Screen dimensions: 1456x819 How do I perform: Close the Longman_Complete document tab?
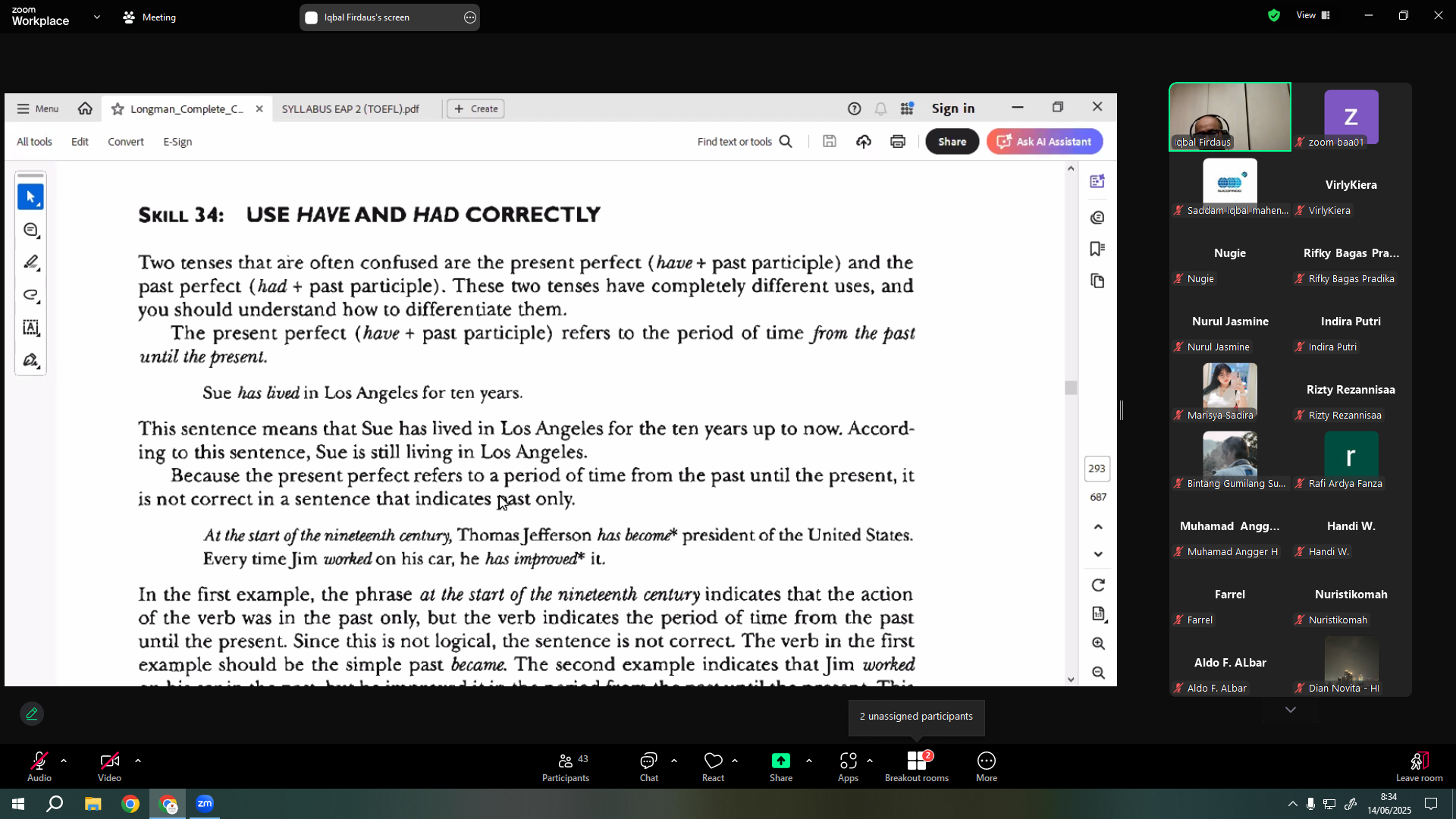[x=259, y=109]
